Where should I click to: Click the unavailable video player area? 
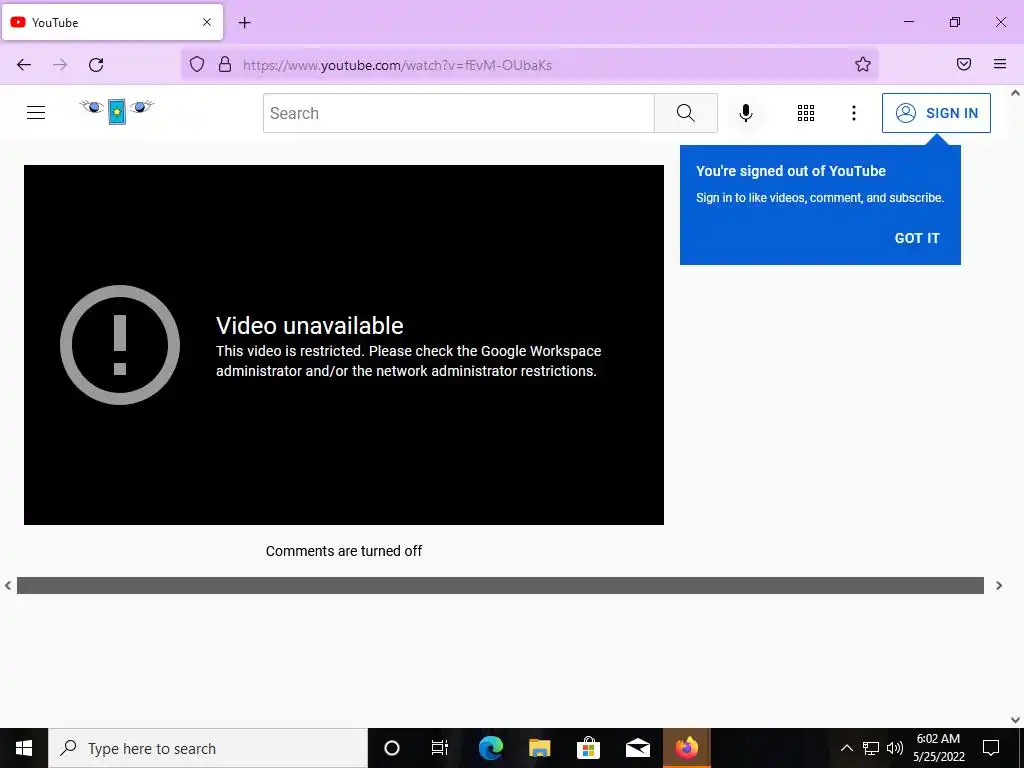[344, 345]
